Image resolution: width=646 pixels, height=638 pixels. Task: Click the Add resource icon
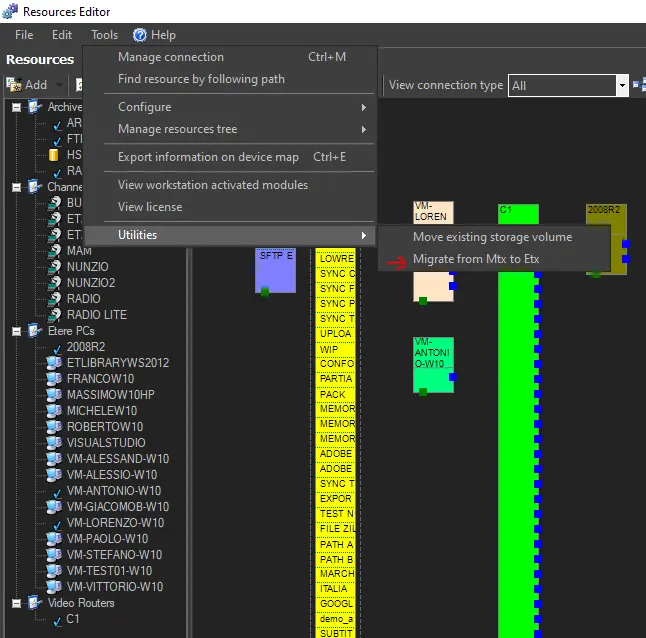coord(15,85)
